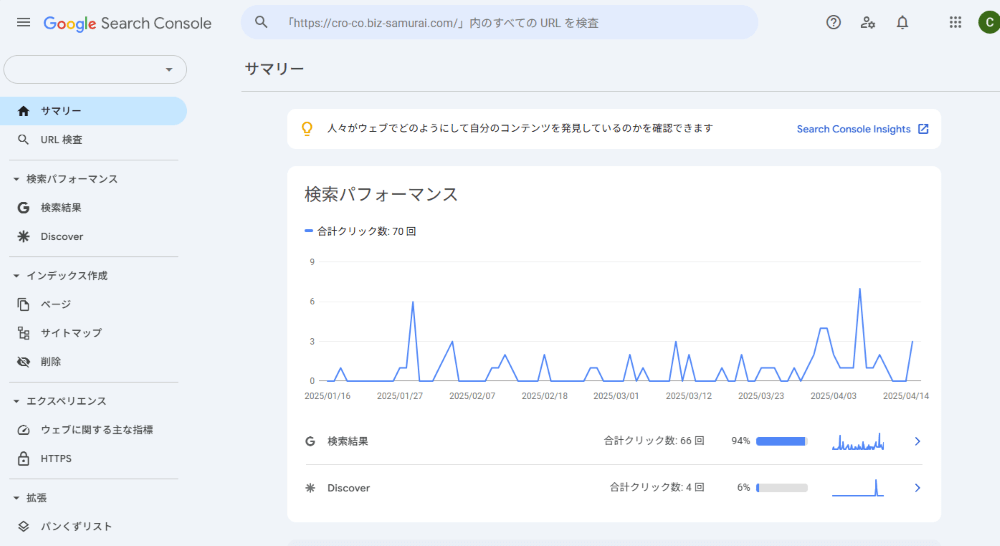Click the lightbulb tip icon
Viewport: 1000px width, 546px height.
[307, 129]
